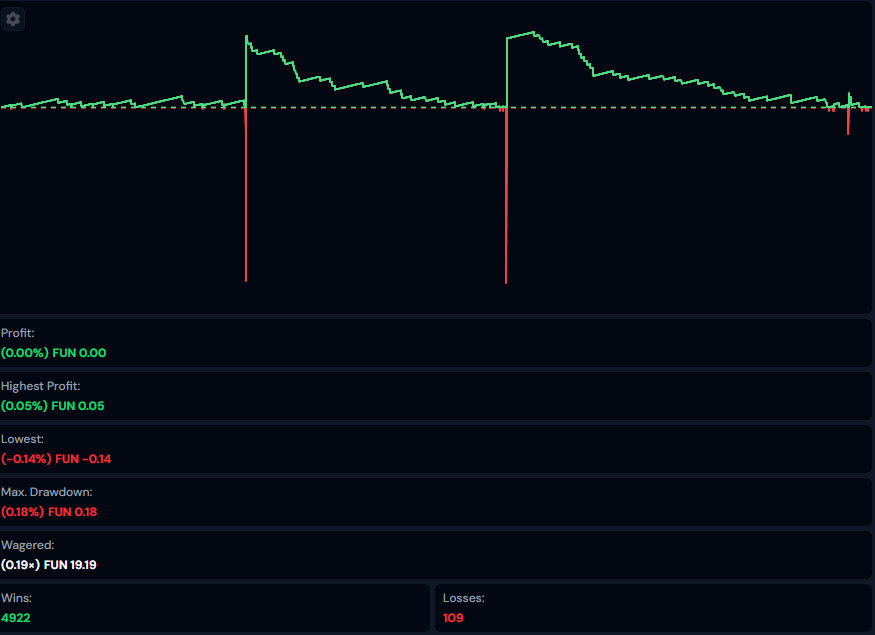The image size is (875, 635).
Task: Open the chart settings gear icon
Action: (13, 19)
